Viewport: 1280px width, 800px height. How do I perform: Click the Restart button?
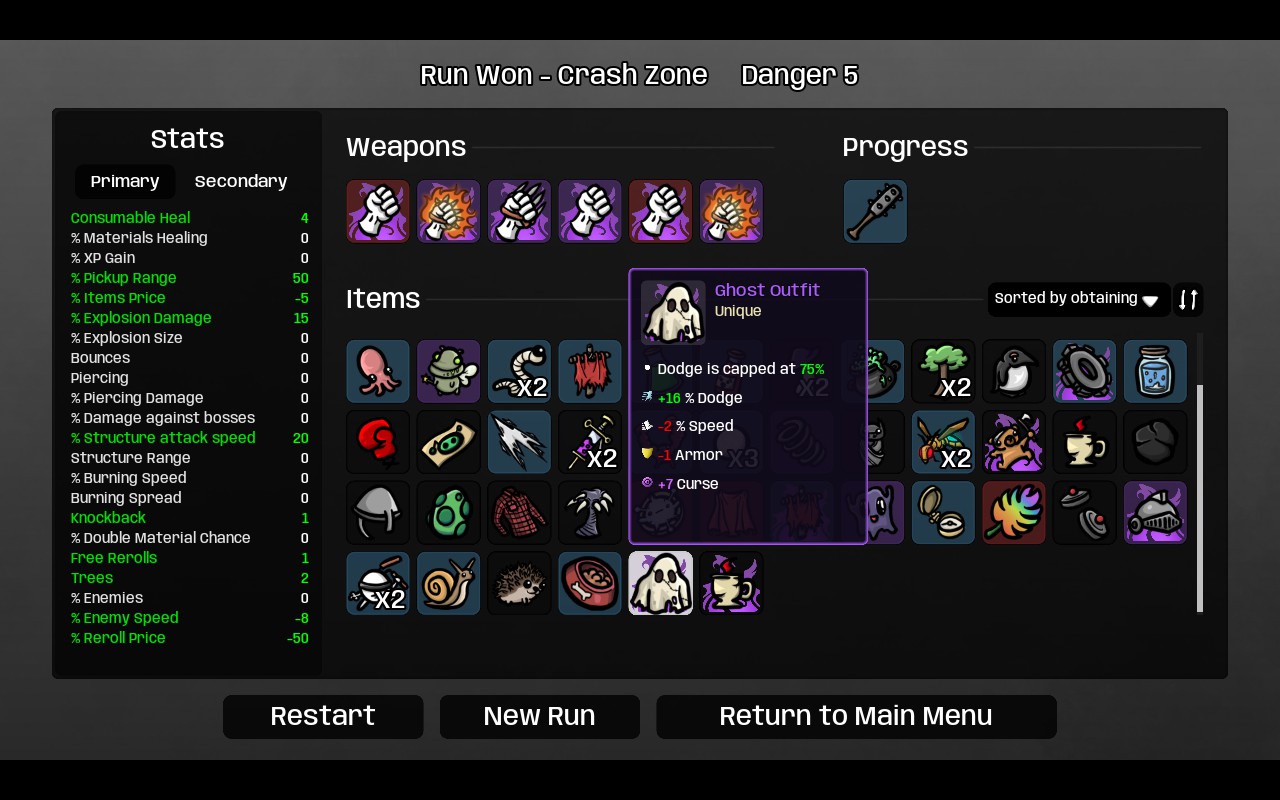tap(323, 716)
